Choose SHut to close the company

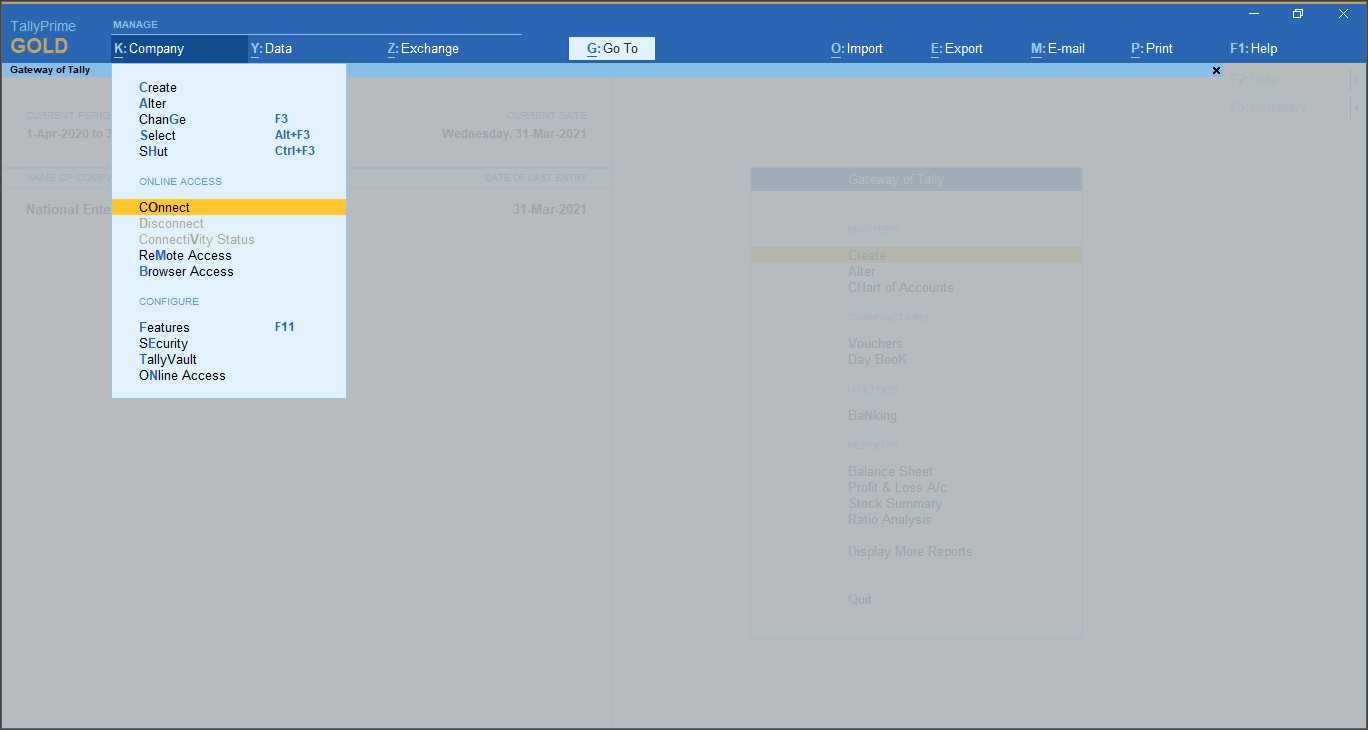(x=153, y=151)
